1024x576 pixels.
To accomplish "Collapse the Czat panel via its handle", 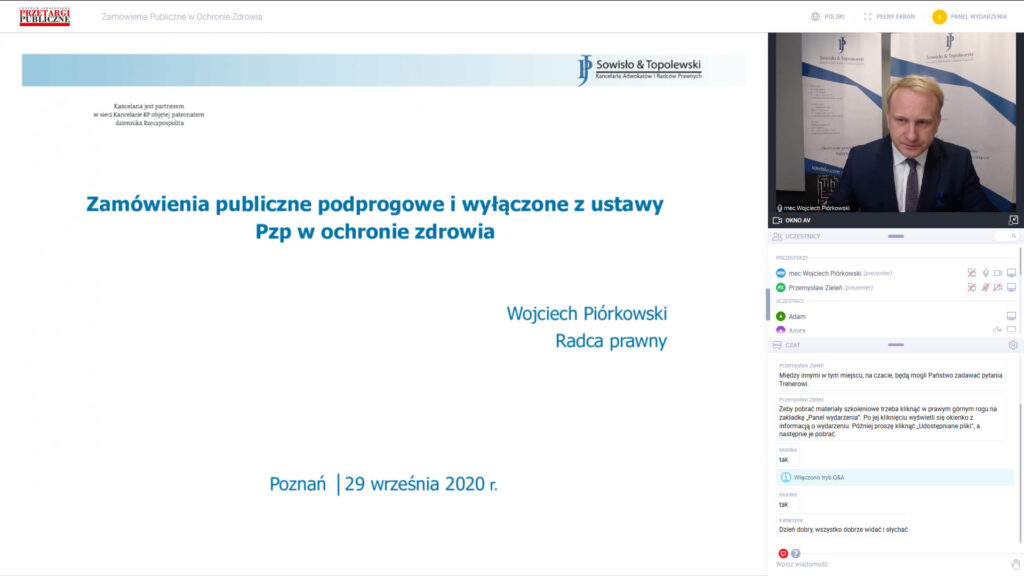I will point(895,345).
